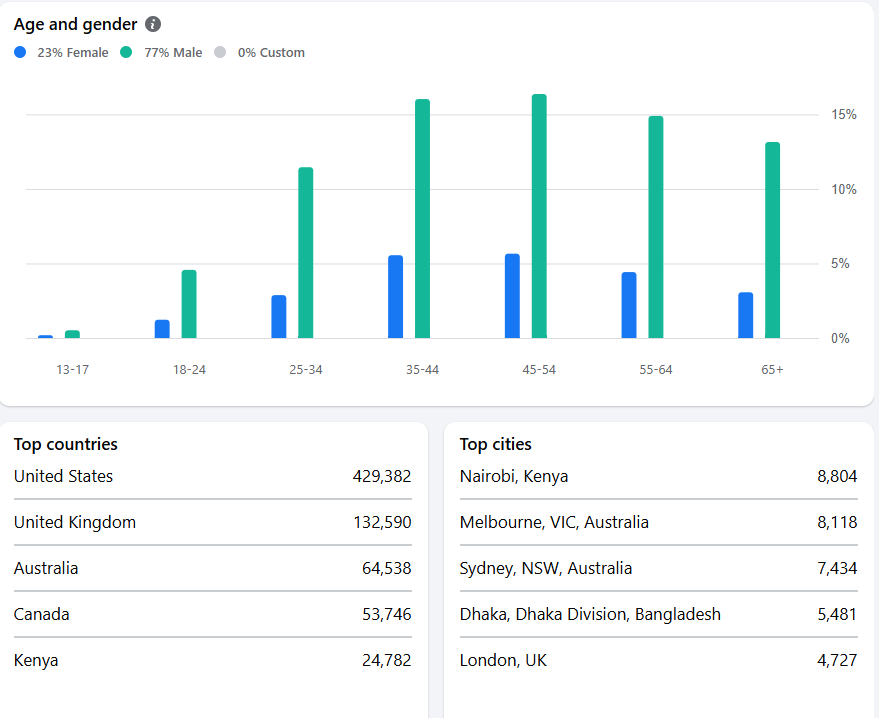Click the 8,804 city value
Screen dimensions: 879x718
(x=837, y=476)
